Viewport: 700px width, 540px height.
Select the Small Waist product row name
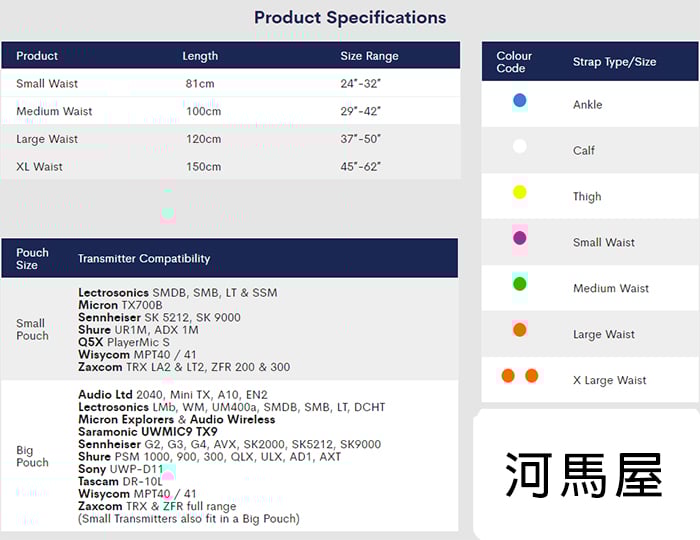[x=47, y=83]
